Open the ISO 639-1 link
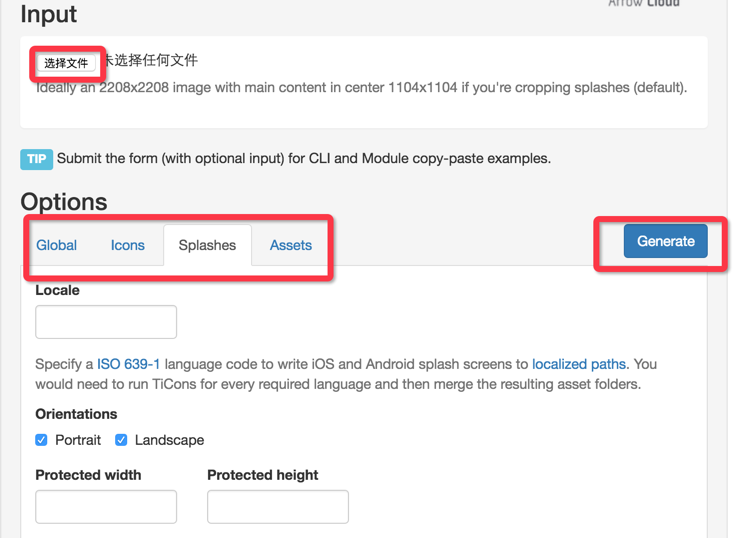Viewport: 740px width, 538px height. click(x=128, y=364)
